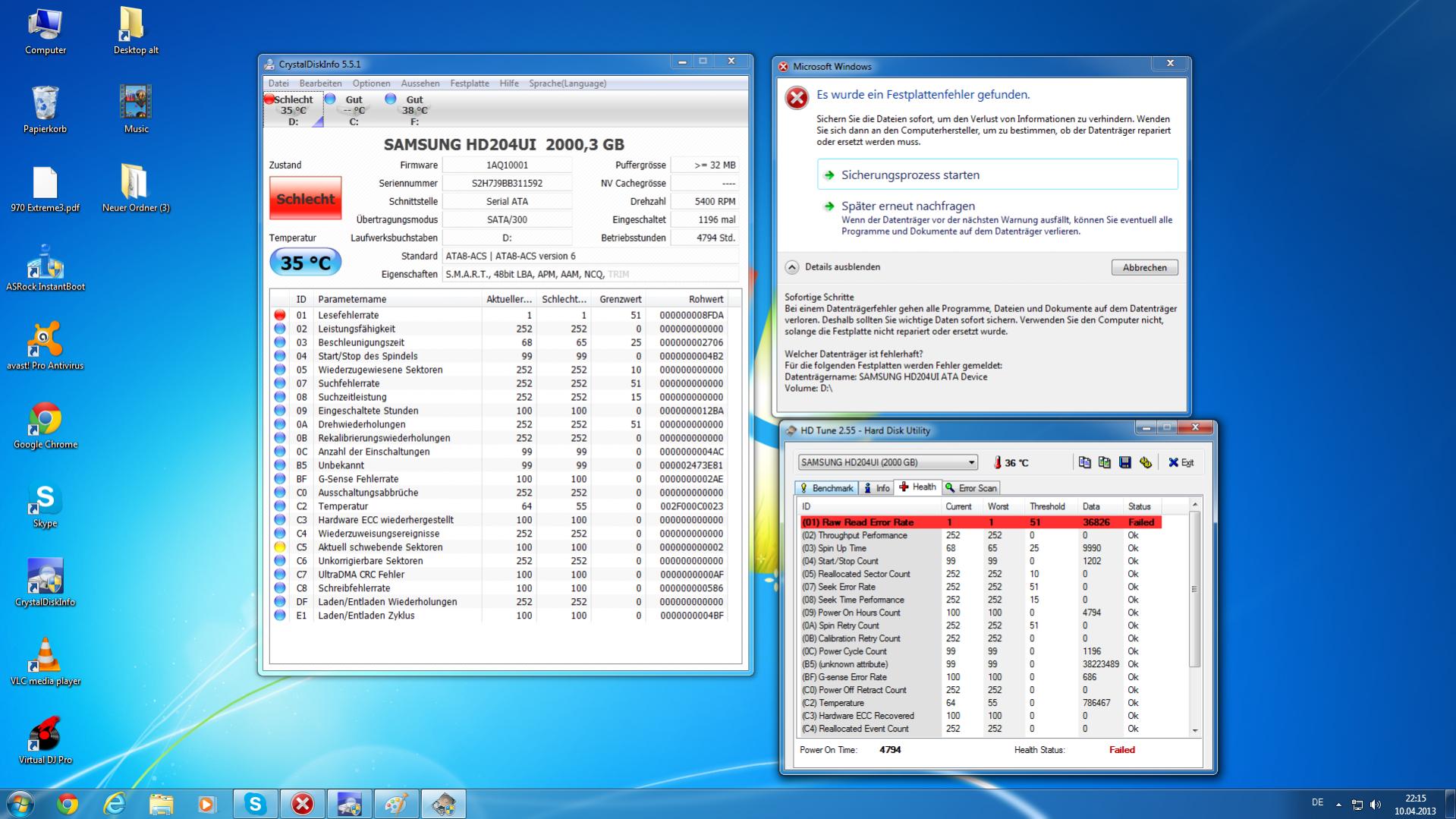Open Windows Media Player from the taskbar
This screenshot has height=819, width=1456.
[207, 804]
